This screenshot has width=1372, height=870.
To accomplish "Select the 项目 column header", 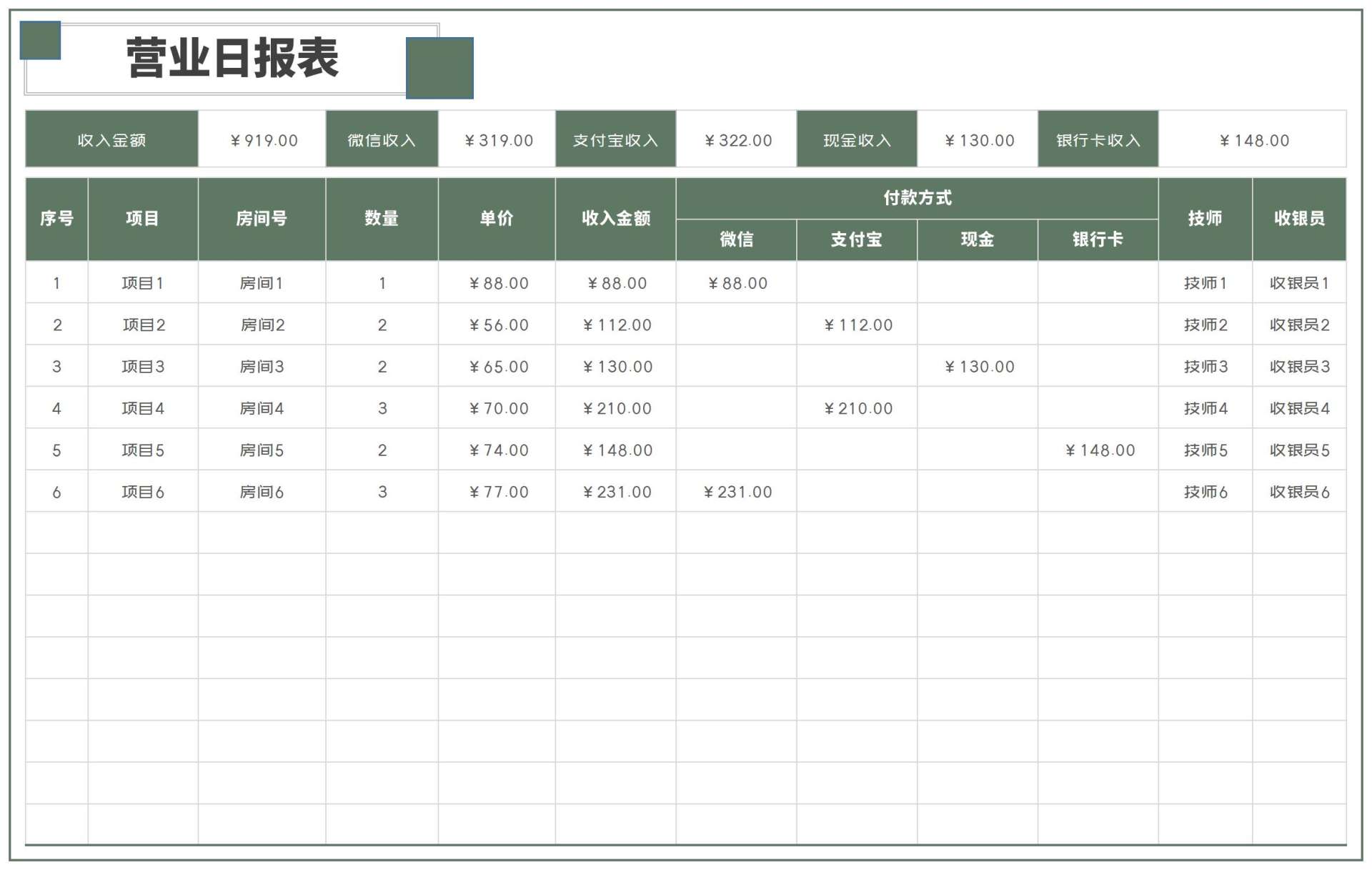I will coord(143,219).
